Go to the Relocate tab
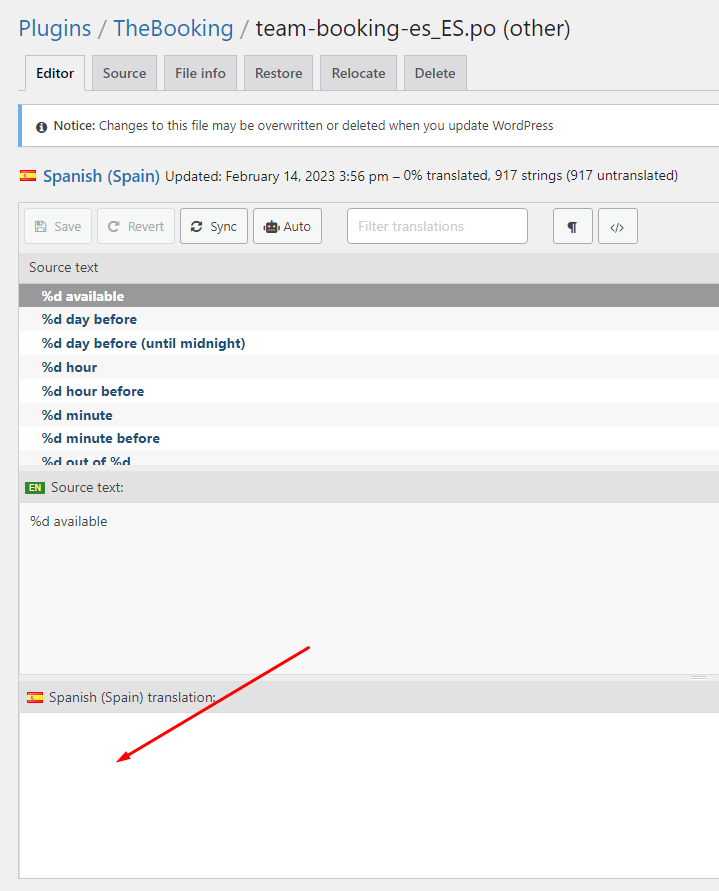719x891 pixels. click(x=358, y=73)
